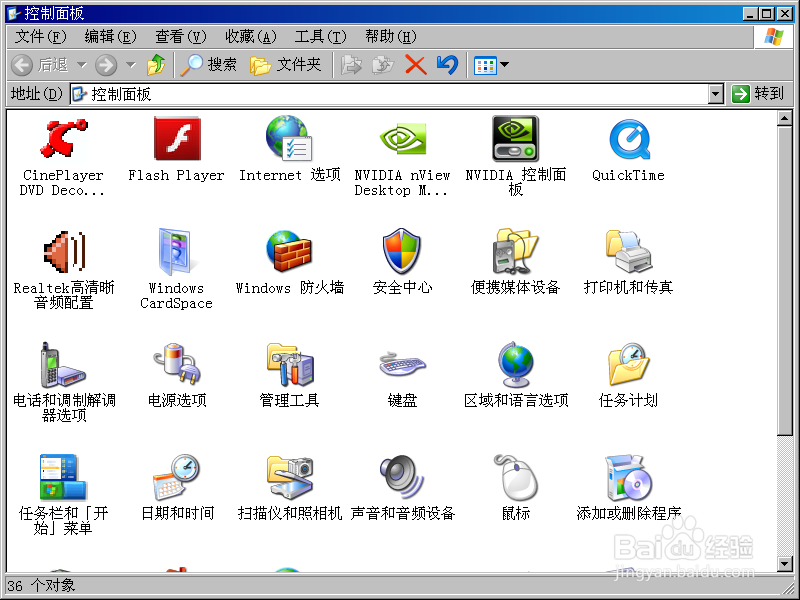This screenshot has width=800, height=600.
Task: Open 安全中心 shield icon
Action: pyautogui.click(x=402, y=252)
